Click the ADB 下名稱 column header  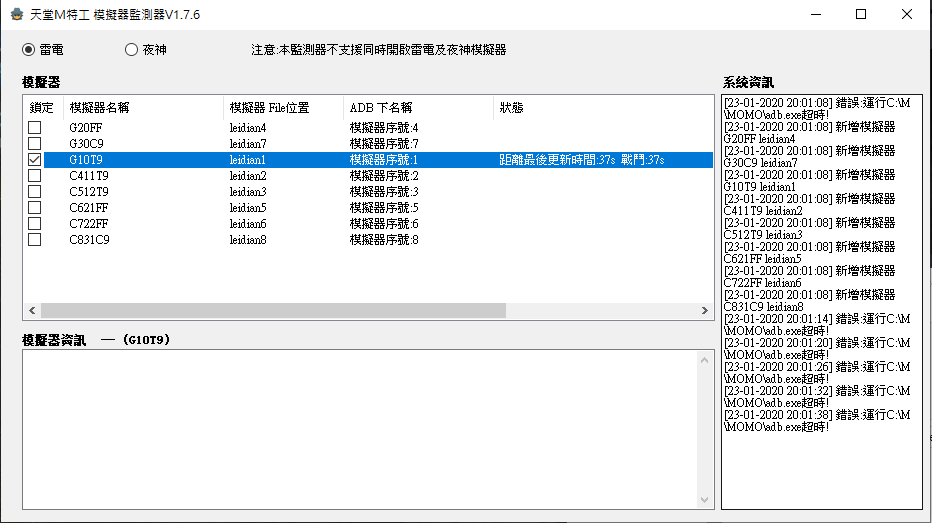tap(380, 107)
